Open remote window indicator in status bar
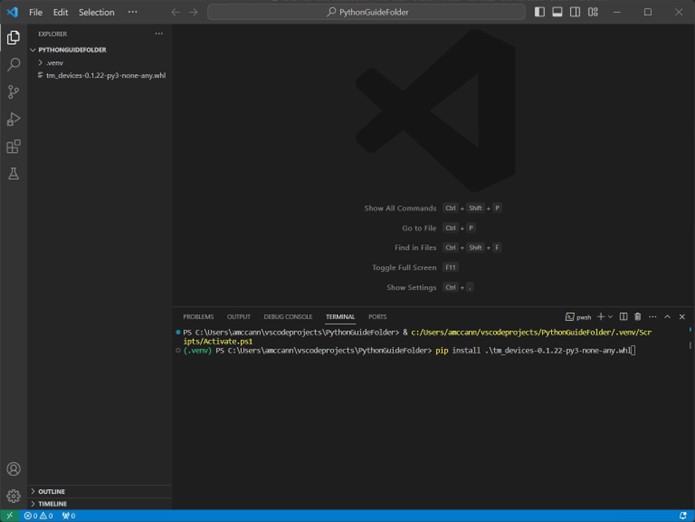Viewport: 695px width, 522px height. point(9,516)
